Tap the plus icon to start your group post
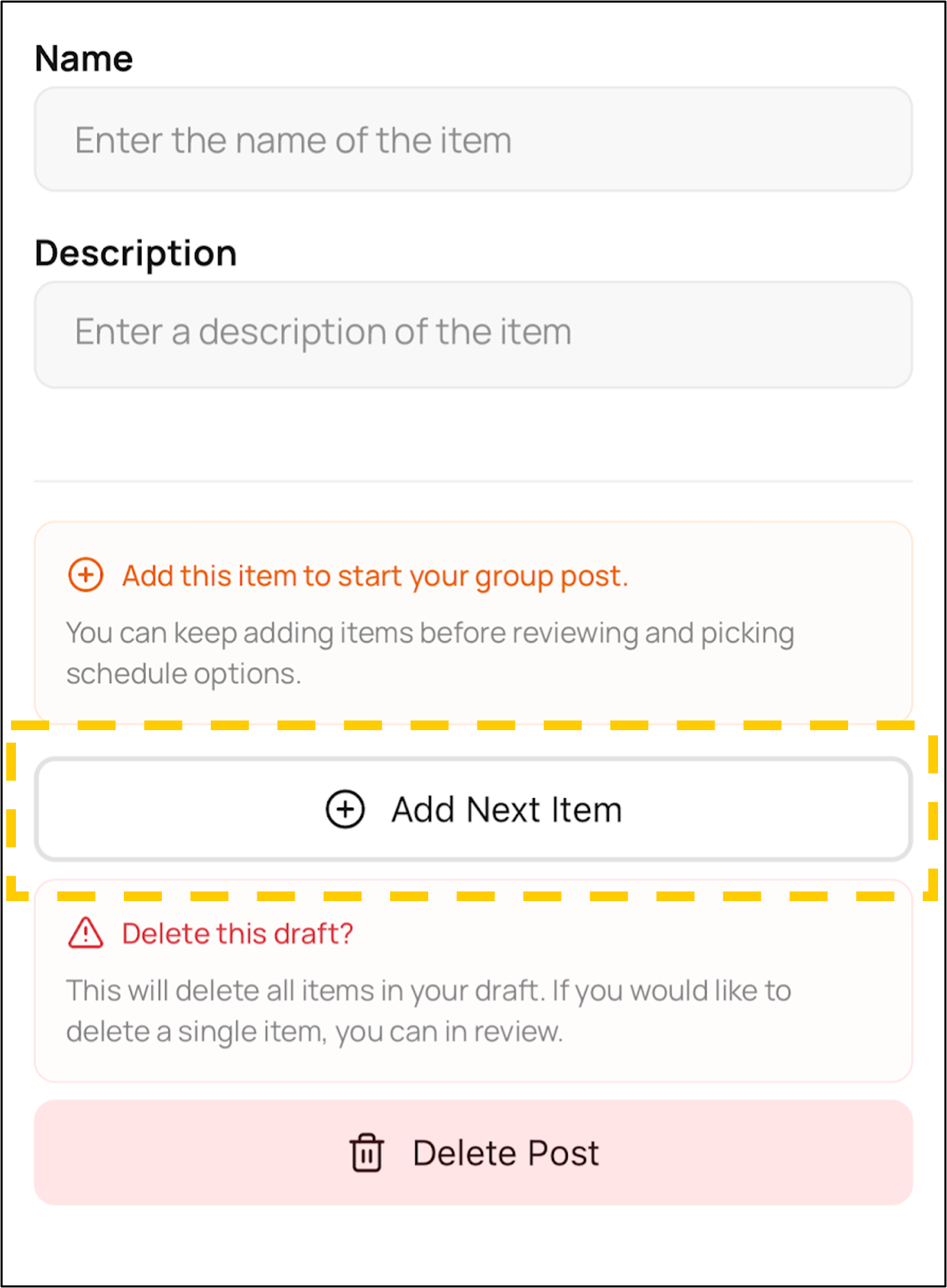 (84, 574)
